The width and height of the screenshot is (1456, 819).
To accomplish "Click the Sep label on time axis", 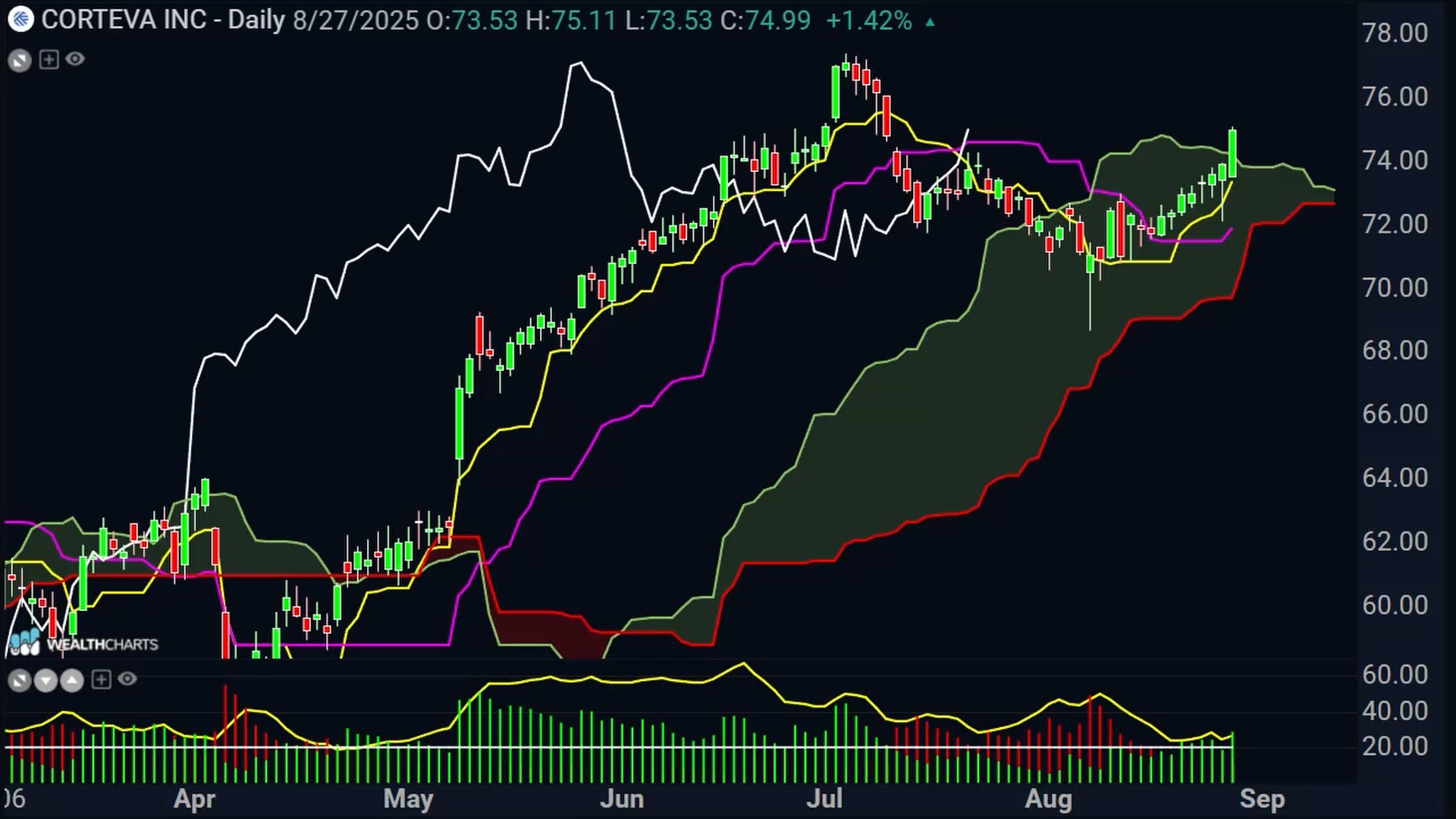I will [1262, 799].
